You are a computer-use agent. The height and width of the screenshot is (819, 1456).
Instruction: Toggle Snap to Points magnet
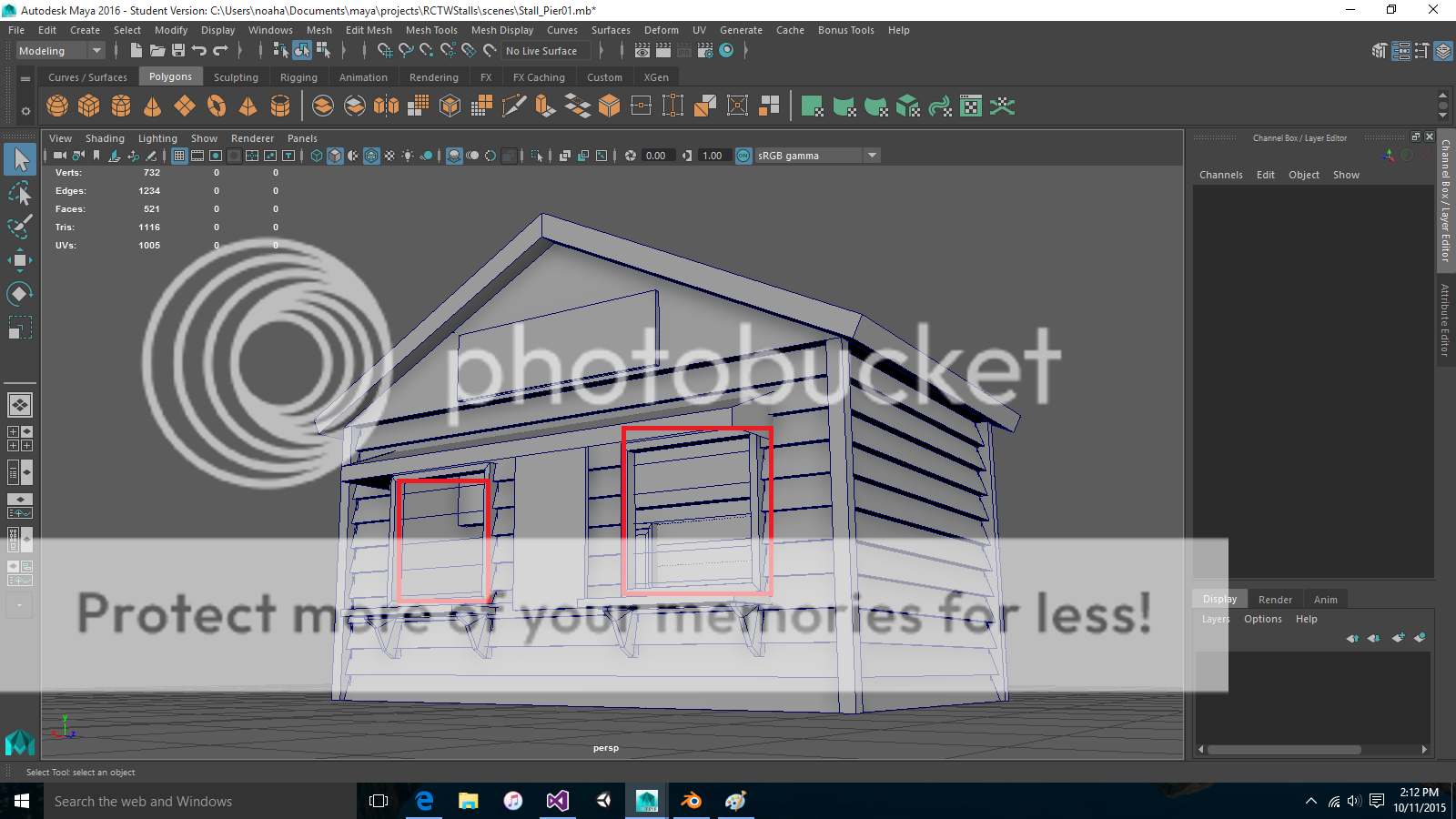click(427, 51)
